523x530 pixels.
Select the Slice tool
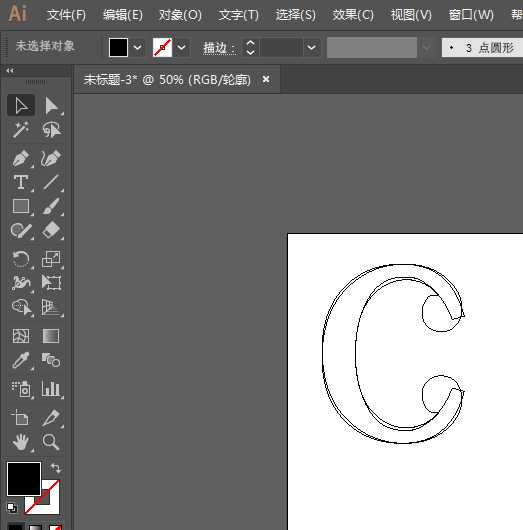point(51,418)
